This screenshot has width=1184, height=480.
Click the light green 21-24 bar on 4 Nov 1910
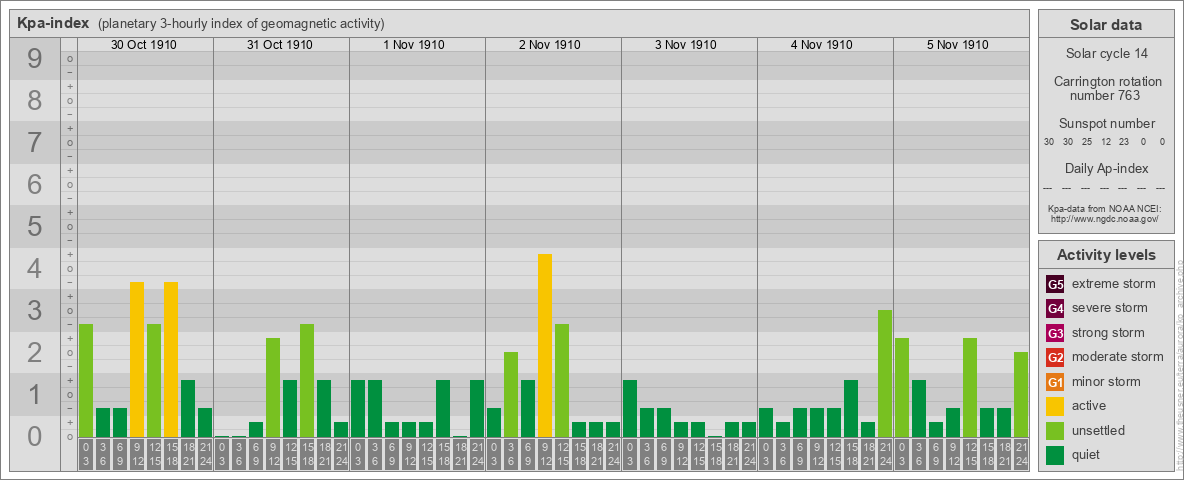[884, 374]
